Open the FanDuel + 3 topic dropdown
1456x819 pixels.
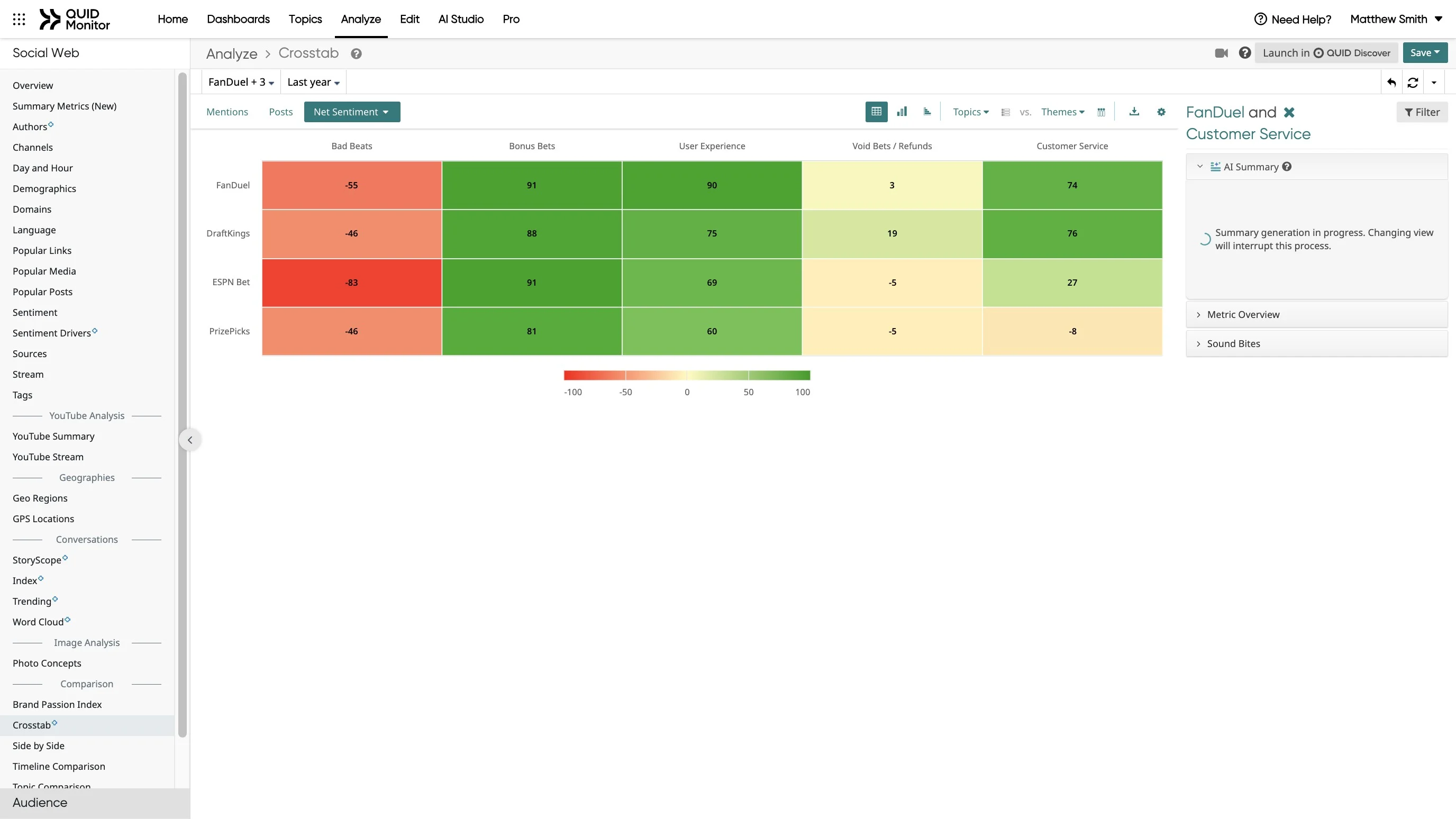coord(241,83)
